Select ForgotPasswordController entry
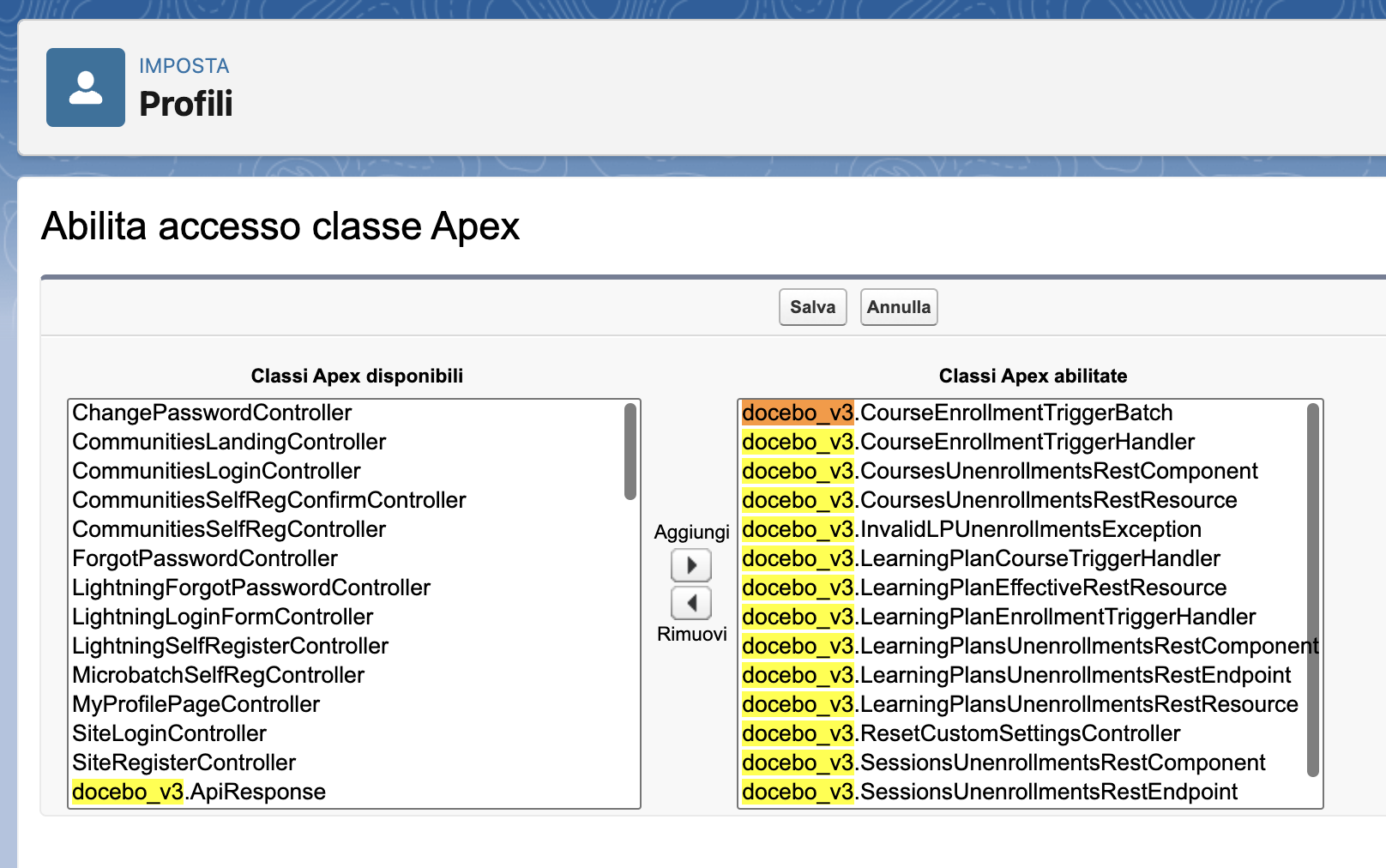 click(x=205, y=558)
